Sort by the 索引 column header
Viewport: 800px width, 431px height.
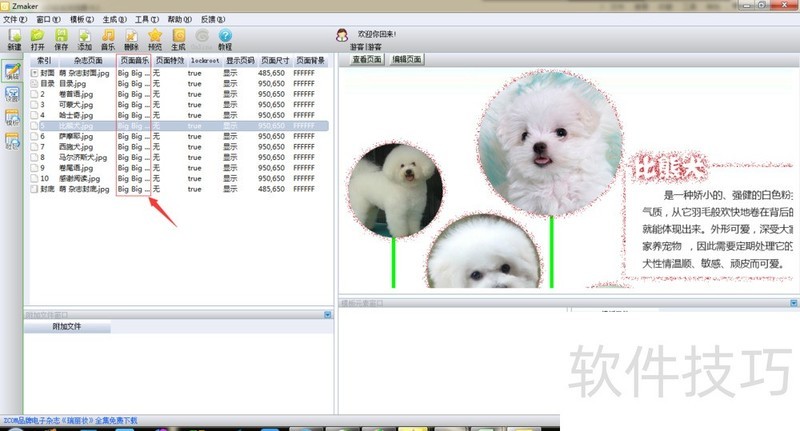[x=44, y=60]
